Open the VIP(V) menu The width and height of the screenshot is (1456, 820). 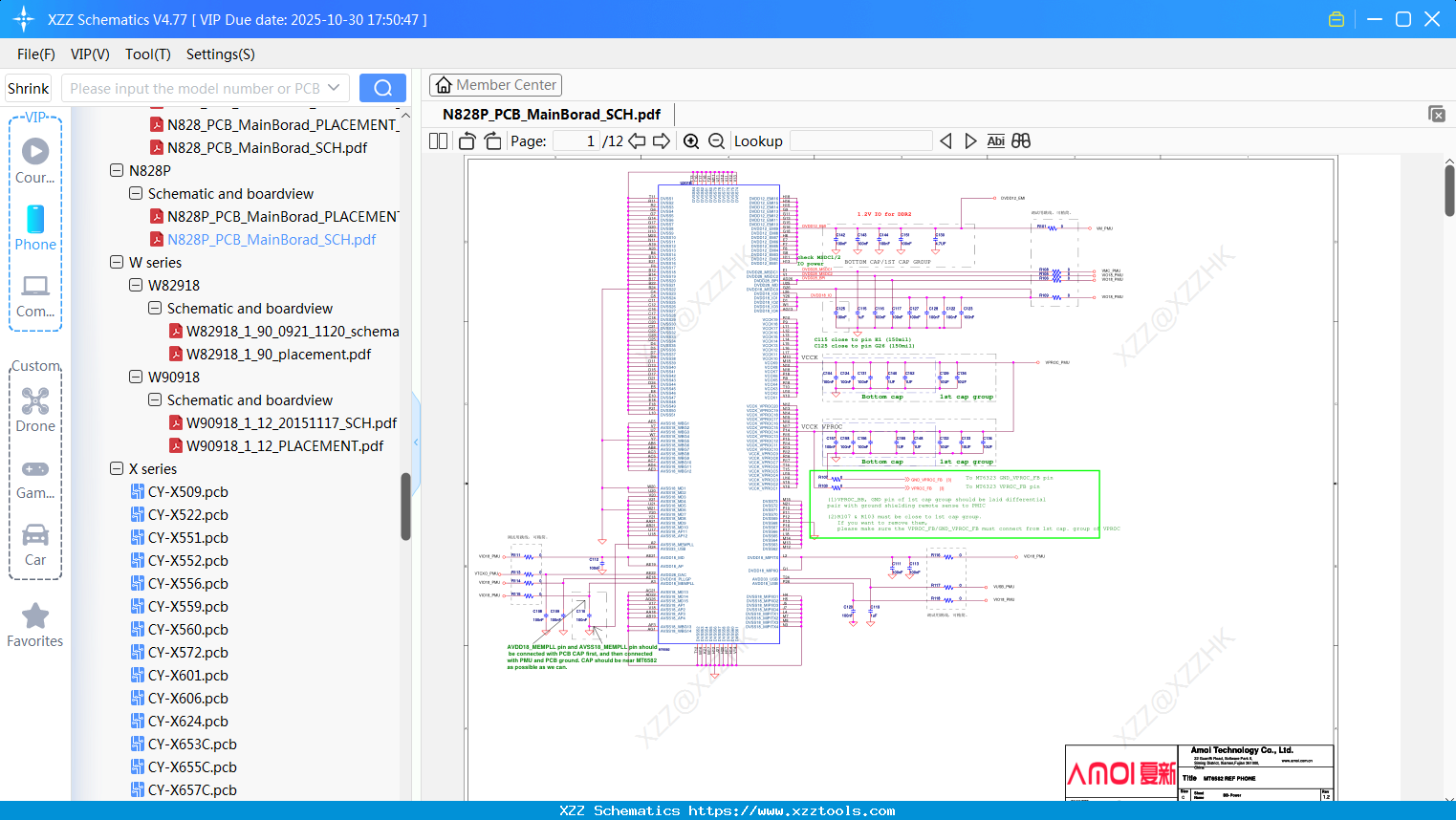[x=90, y=54]
